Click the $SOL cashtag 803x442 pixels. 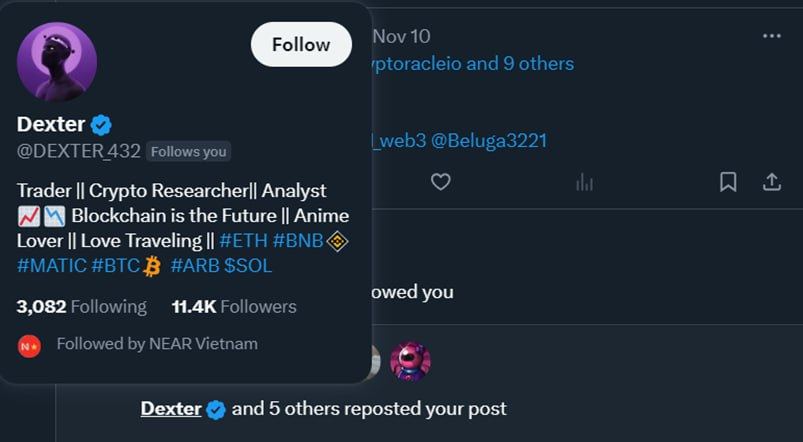coord(248,266)
